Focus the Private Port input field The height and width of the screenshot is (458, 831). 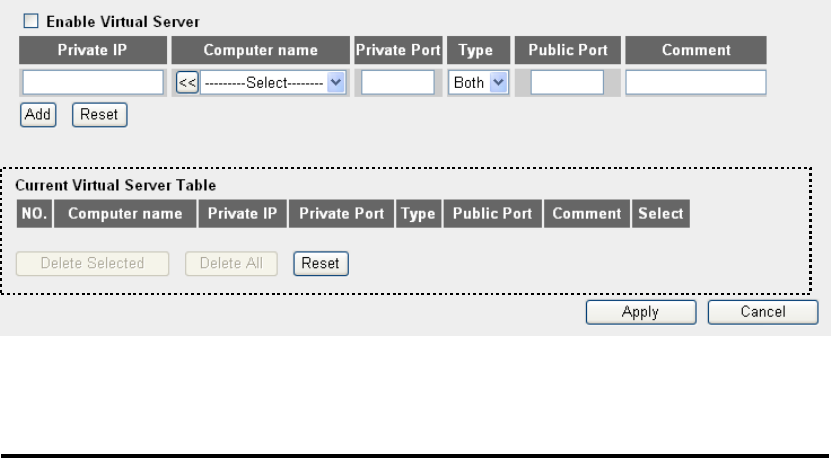397,83
